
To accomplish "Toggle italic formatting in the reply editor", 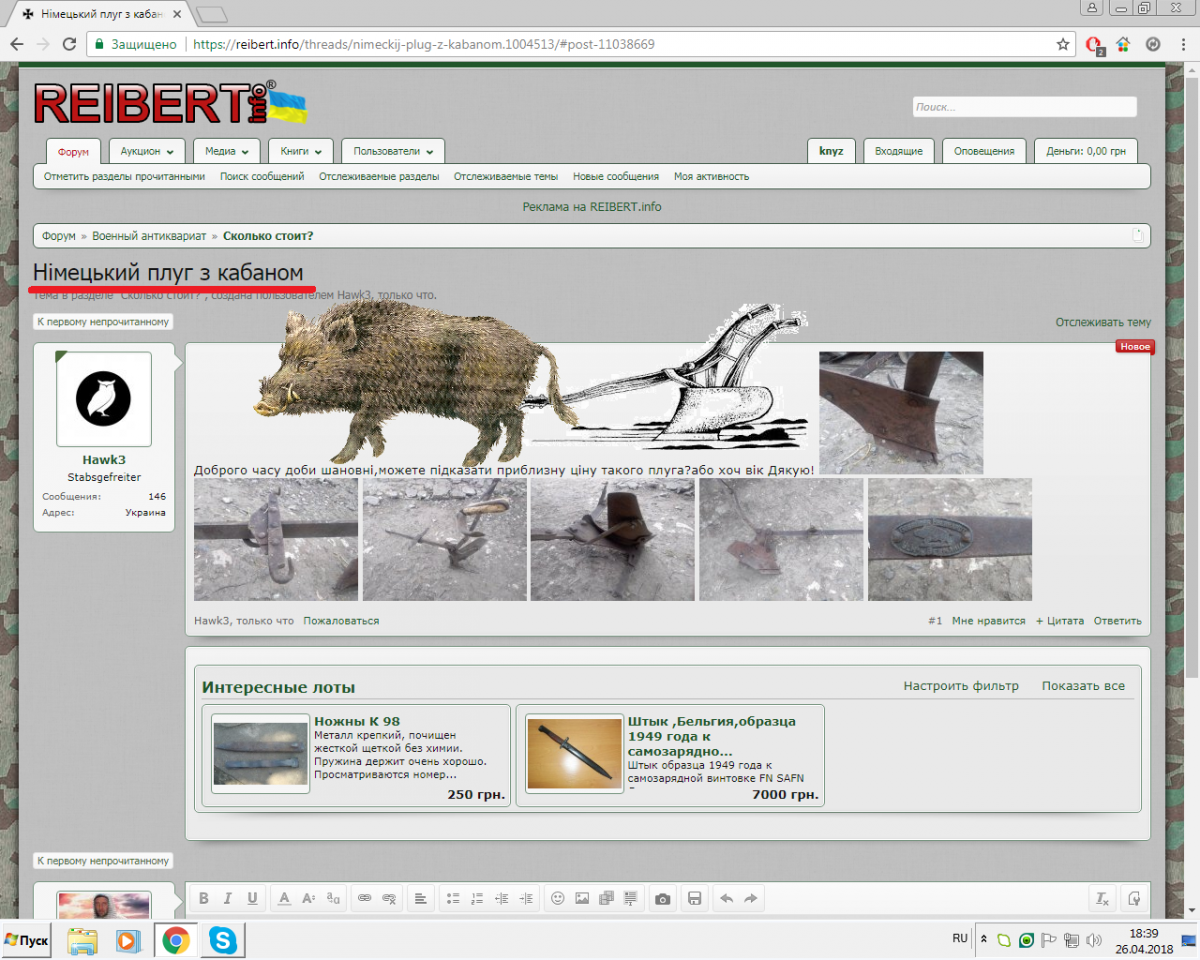I will pos(227,898).
